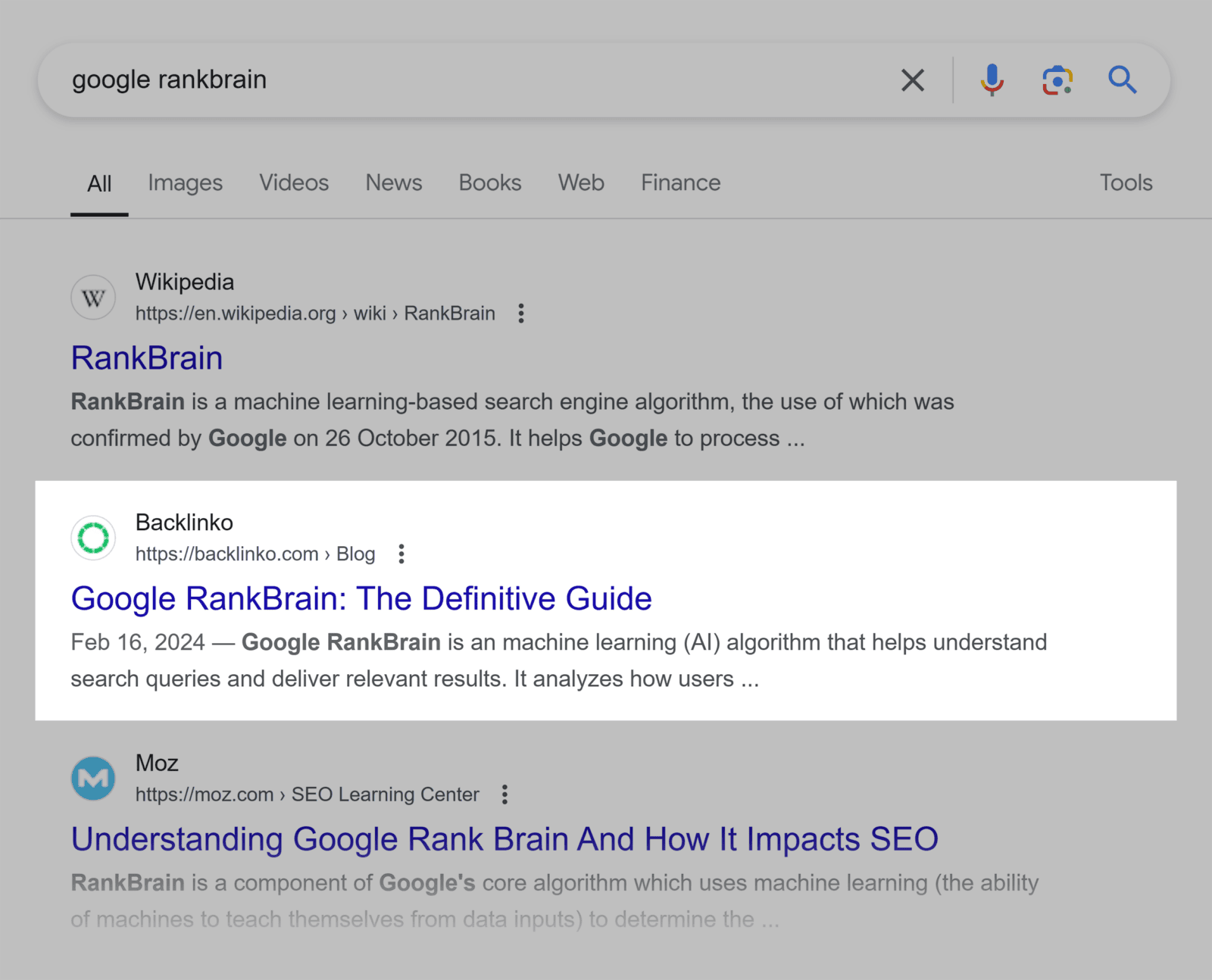Open the News results tab

click(x=393, y=183)
